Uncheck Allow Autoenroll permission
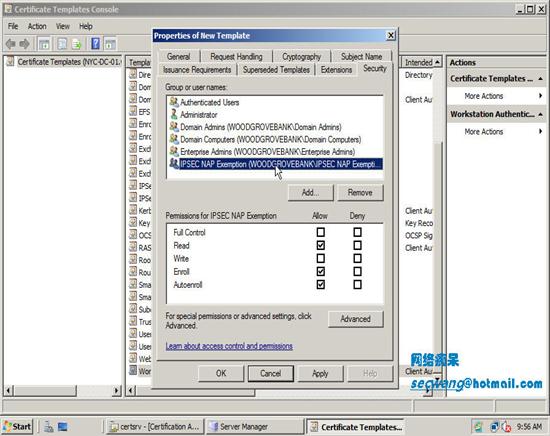Image resolution: width=550 pixels, height=436 pixels. pos(321,284)
